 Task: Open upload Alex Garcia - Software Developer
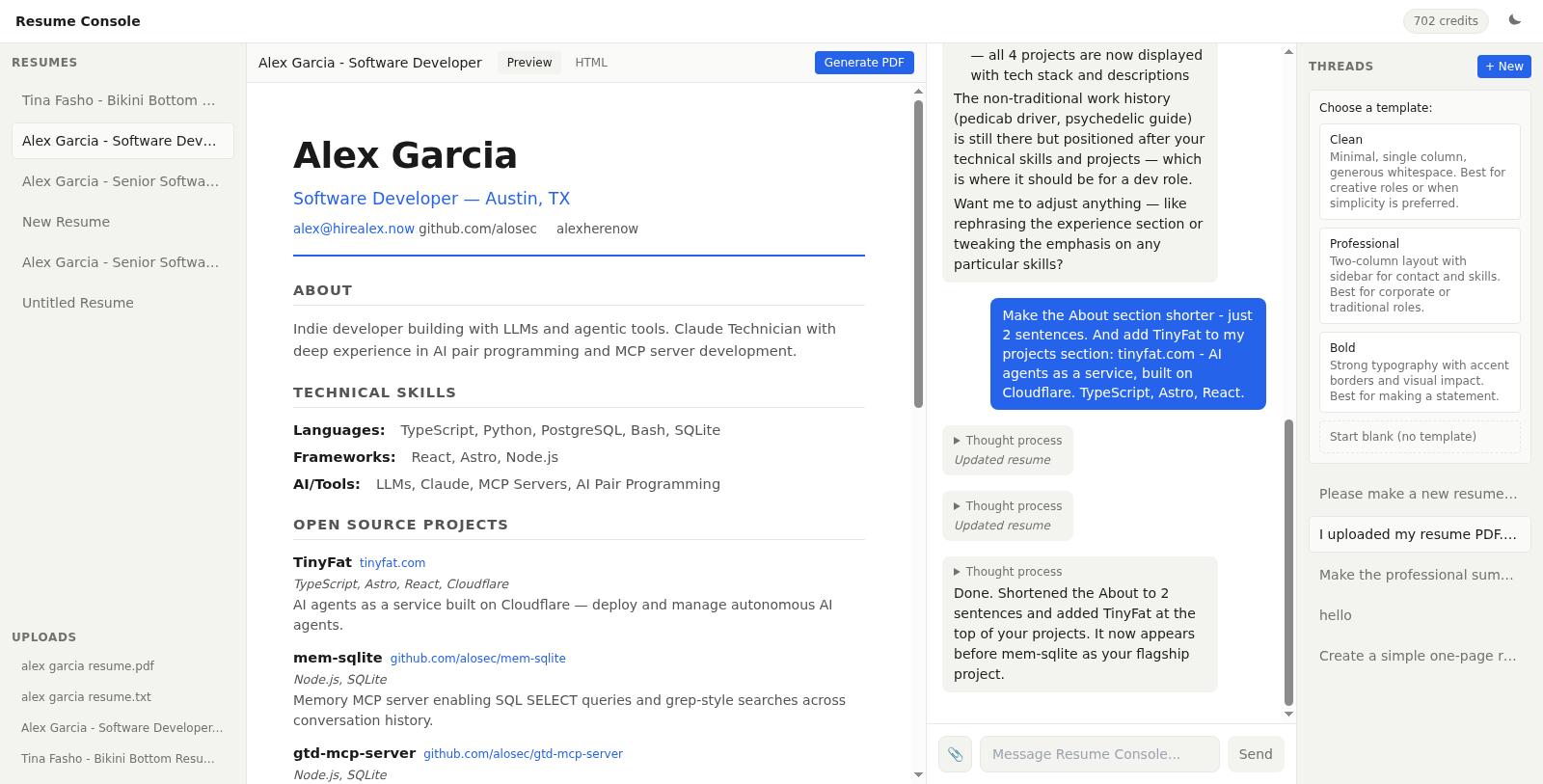point(122,728)
